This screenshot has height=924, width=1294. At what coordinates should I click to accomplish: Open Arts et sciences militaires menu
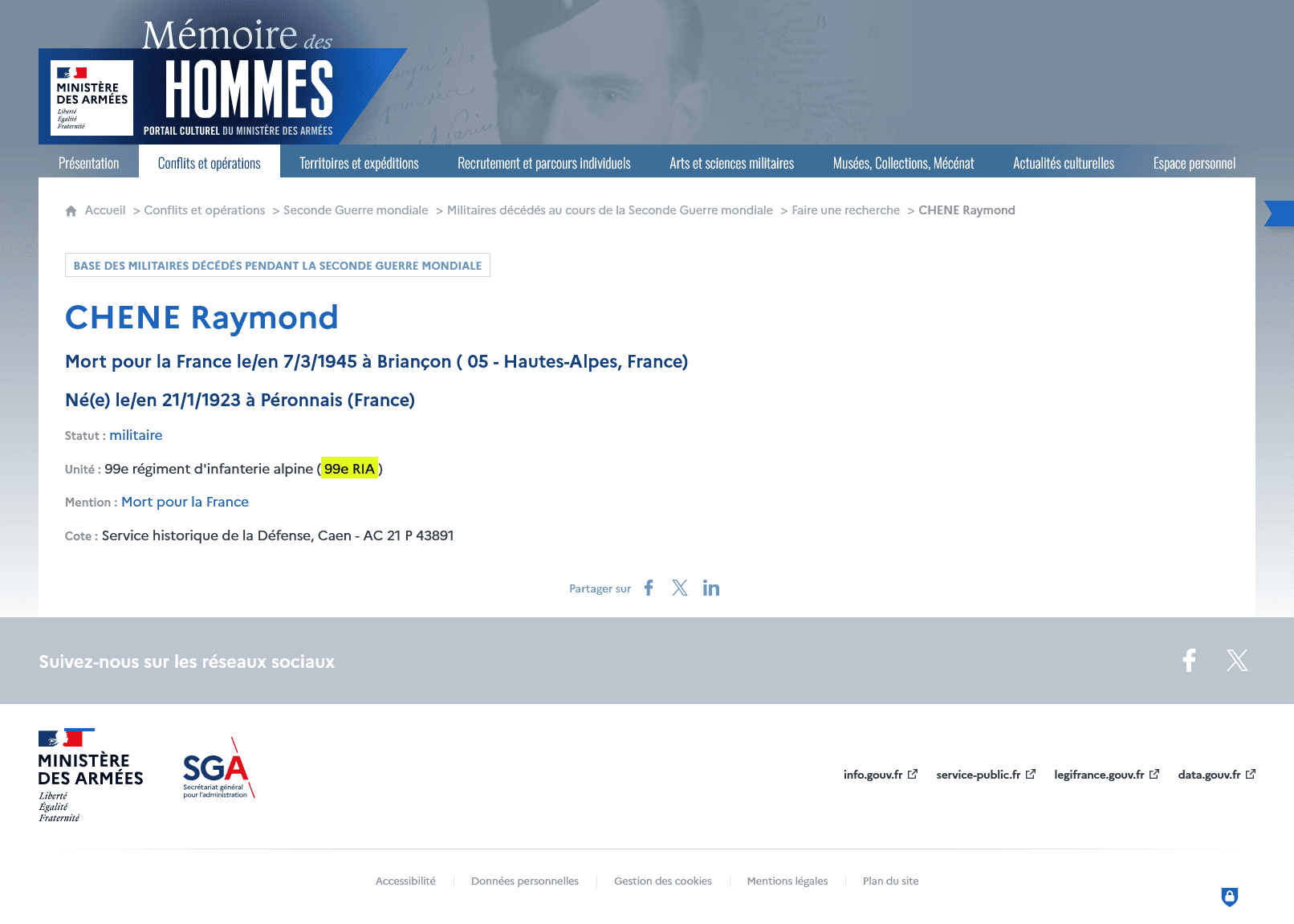pyautogui.click(x=732, y=163)
